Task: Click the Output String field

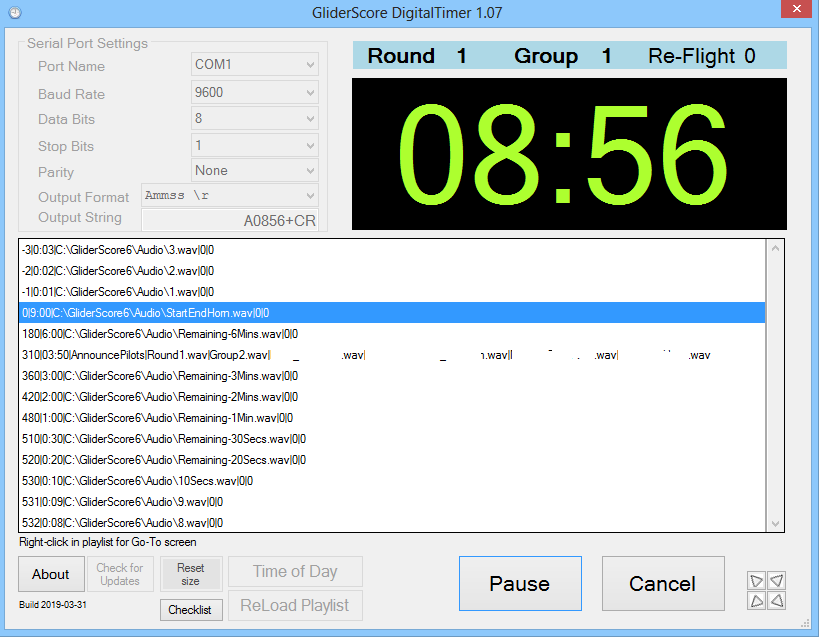Action: [230, 220]
